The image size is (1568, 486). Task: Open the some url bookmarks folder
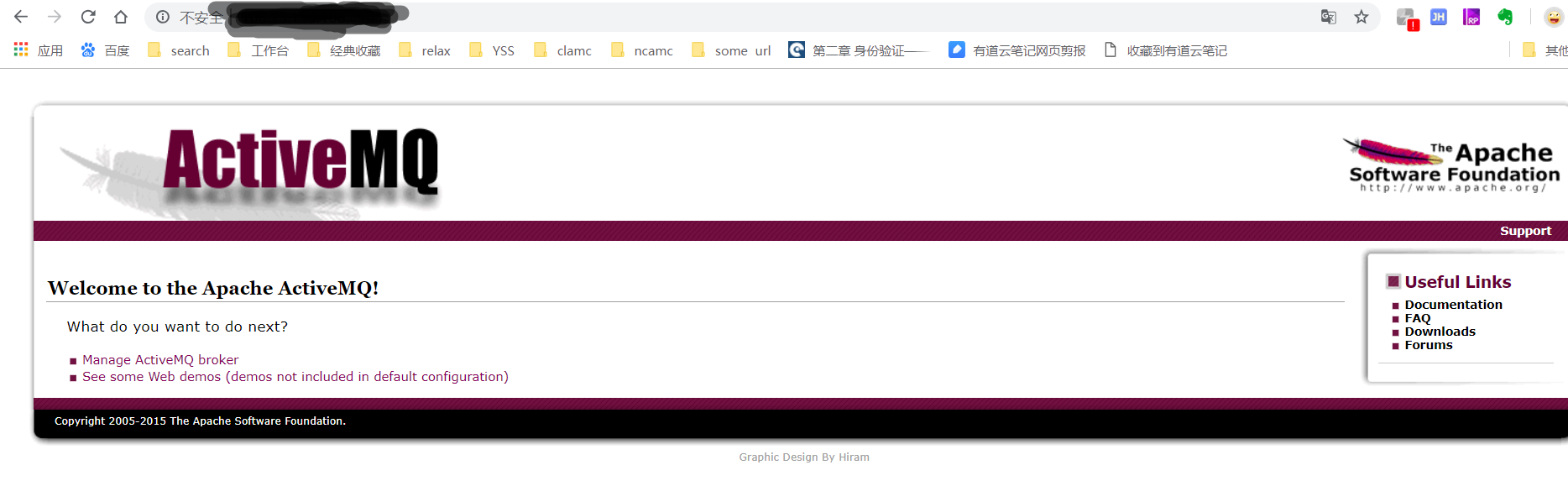[x=731, y=50]
